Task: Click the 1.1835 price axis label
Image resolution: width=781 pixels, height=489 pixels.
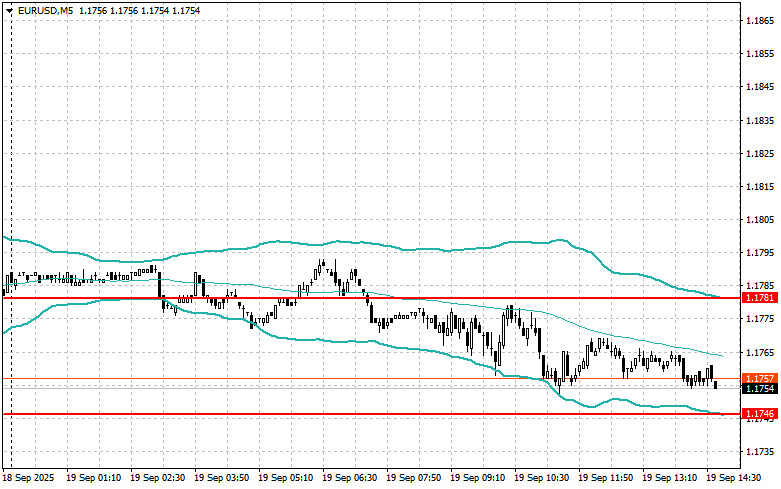Action: click(760, 121)
